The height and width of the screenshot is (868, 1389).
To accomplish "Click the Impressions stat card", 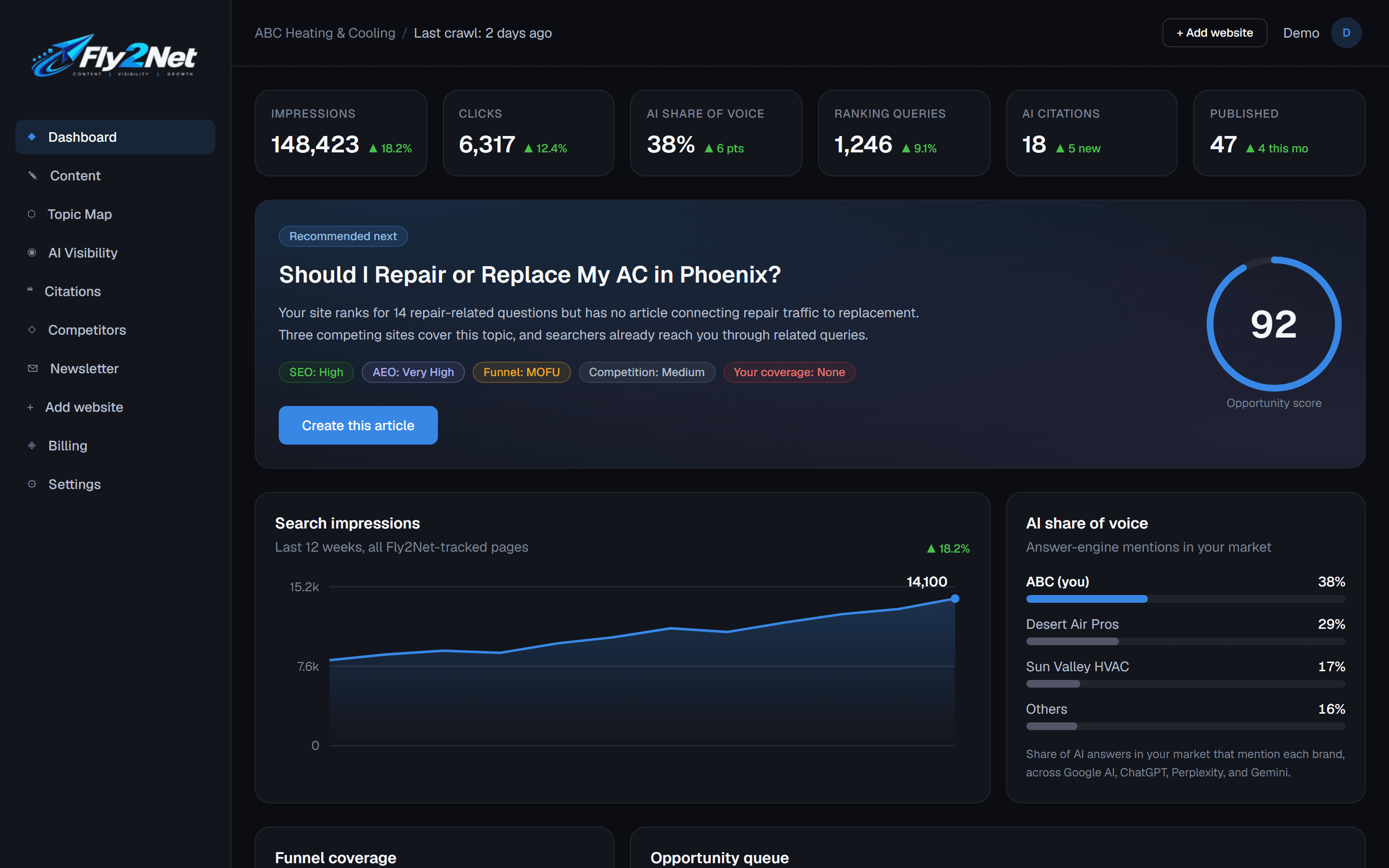I will 341,133.
